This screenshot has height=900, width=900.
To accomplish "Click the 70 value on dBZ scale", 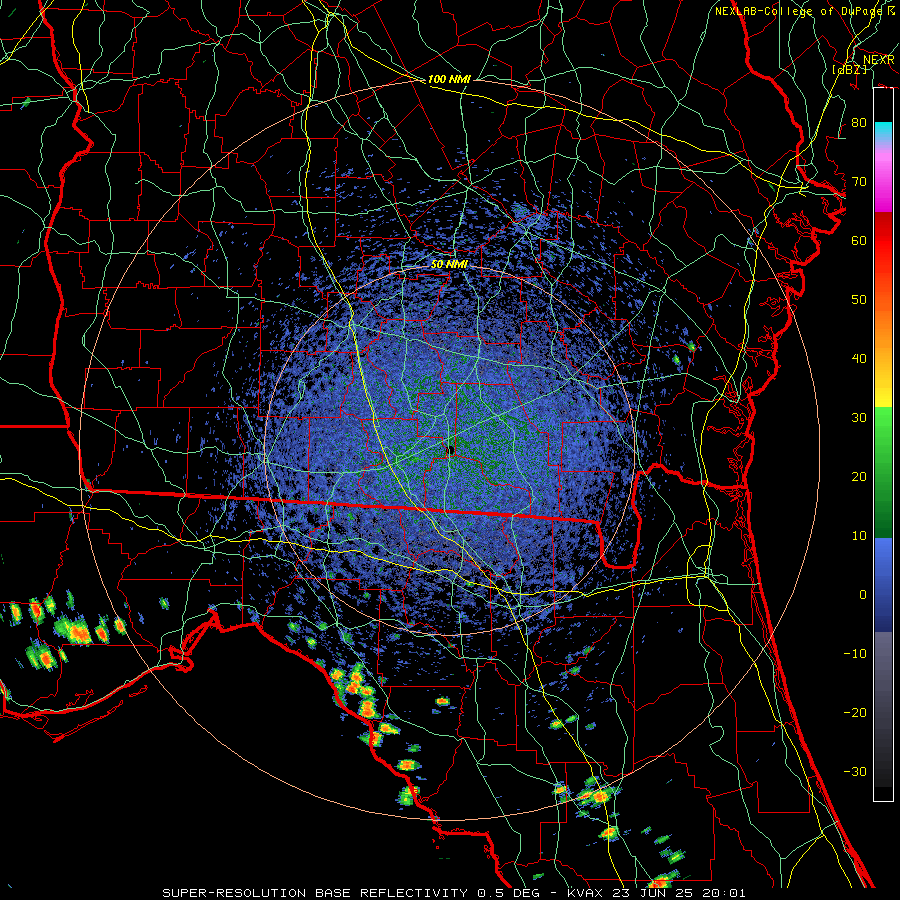I will (859, 182).
